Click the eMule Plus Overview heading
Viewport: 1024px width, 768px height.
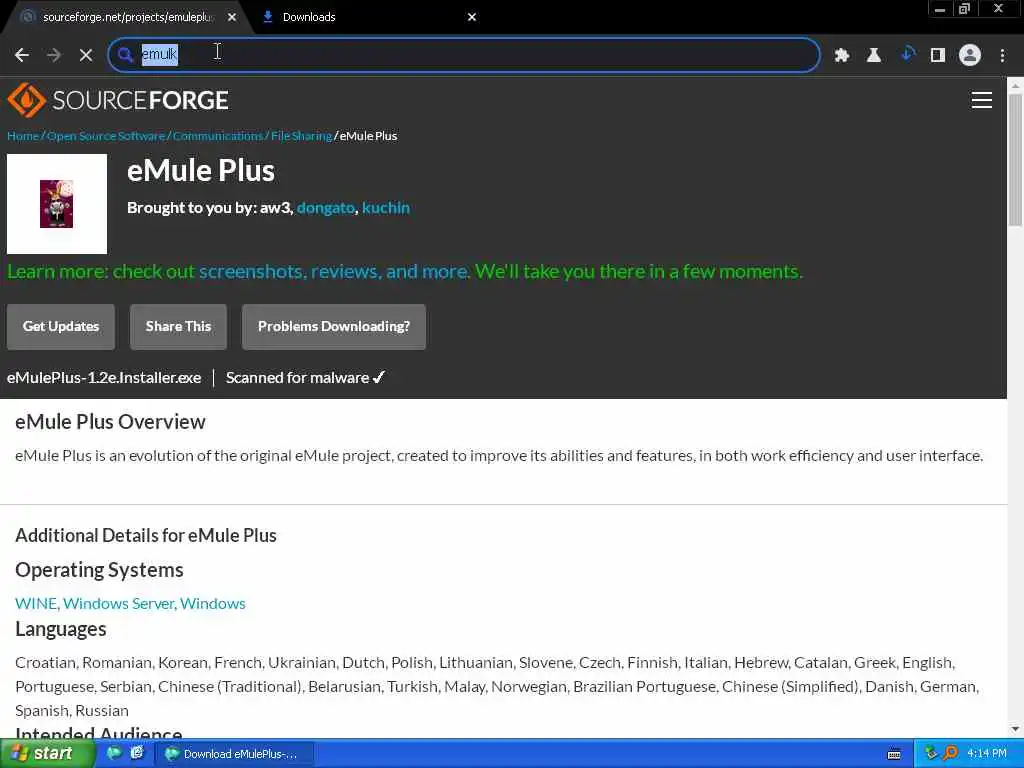110,422
